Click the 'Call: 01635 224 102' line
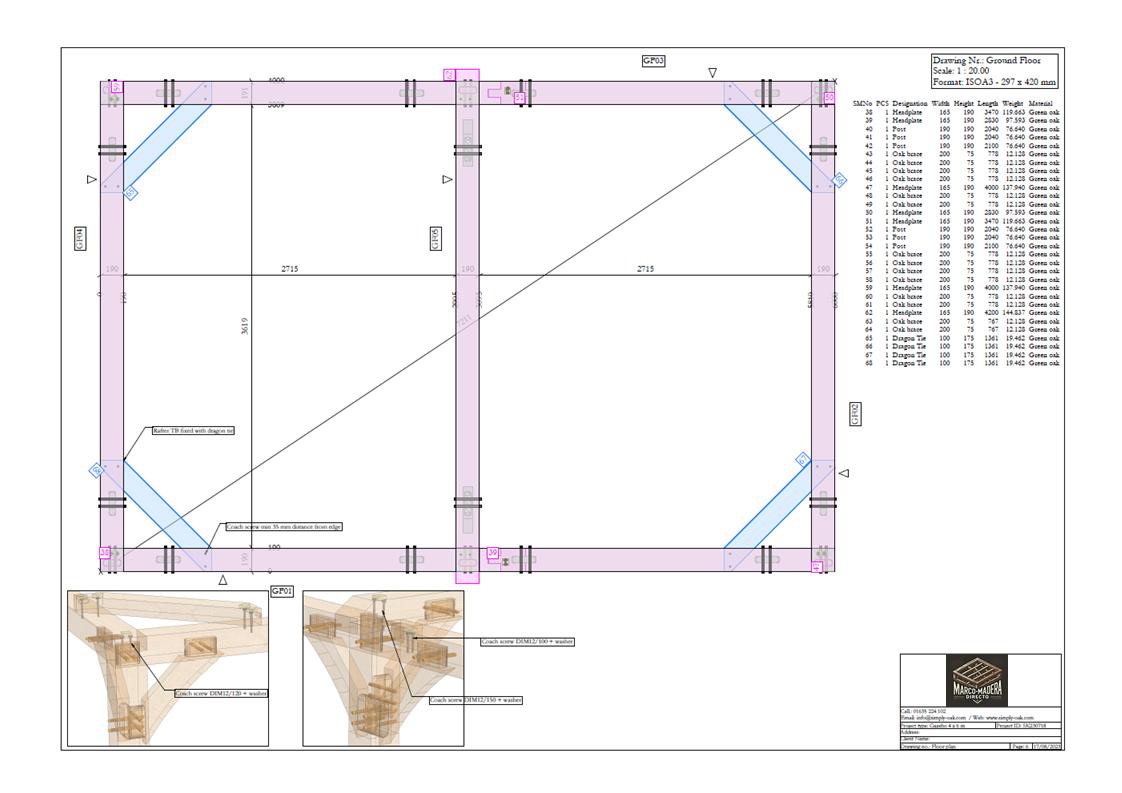 (923, 711)
